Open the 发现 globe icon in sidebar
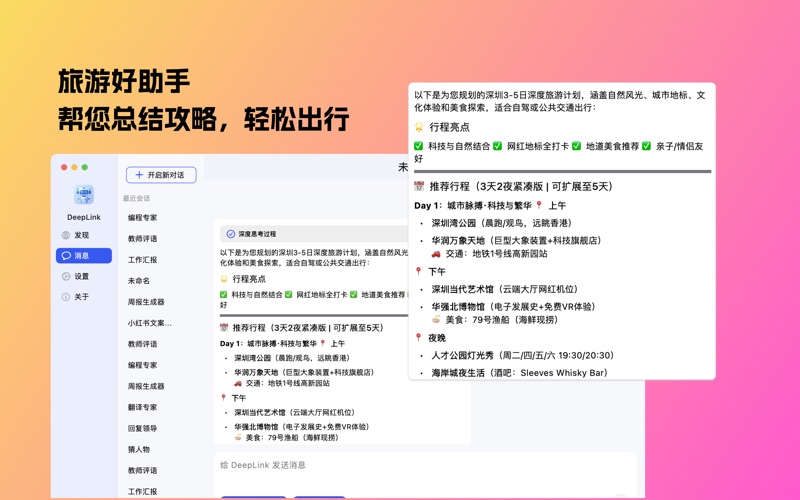The image size is (800, 500). [66, 235]
